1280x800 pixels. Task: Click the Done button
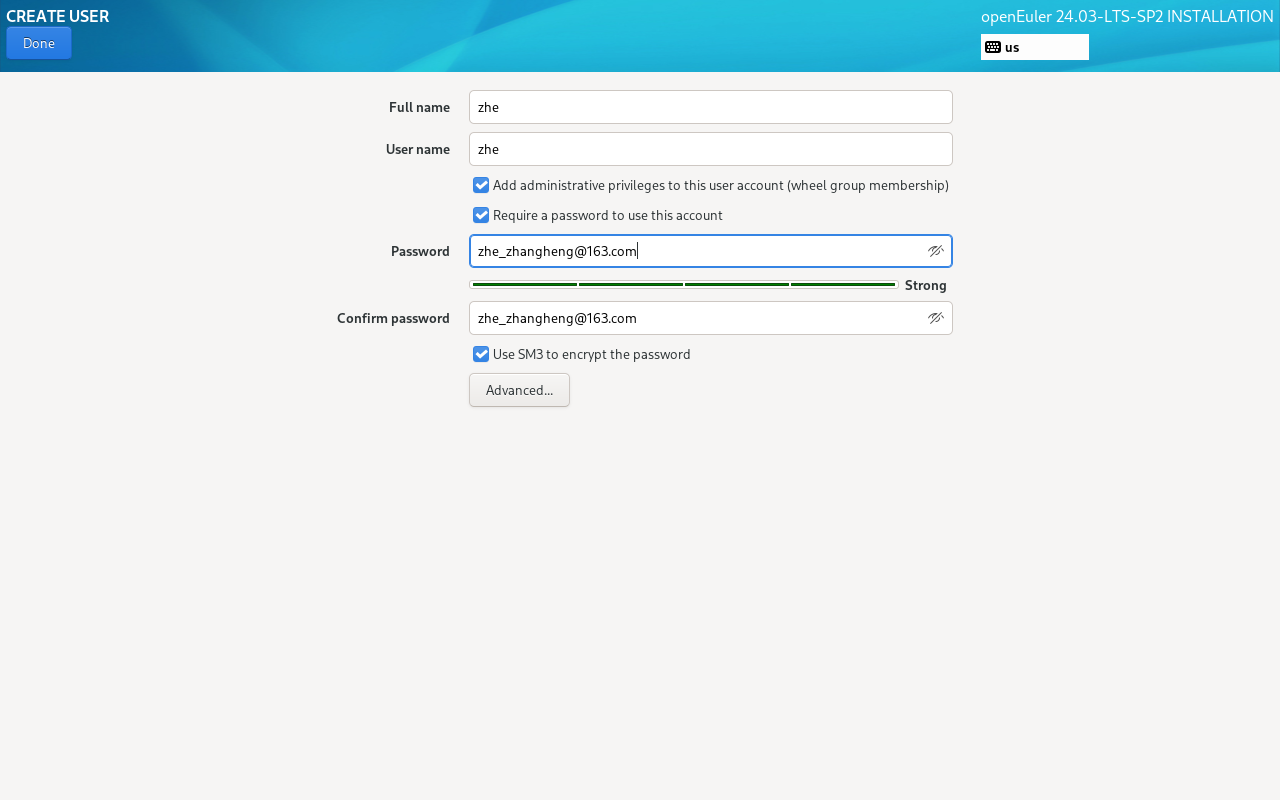tap(39, 43)
